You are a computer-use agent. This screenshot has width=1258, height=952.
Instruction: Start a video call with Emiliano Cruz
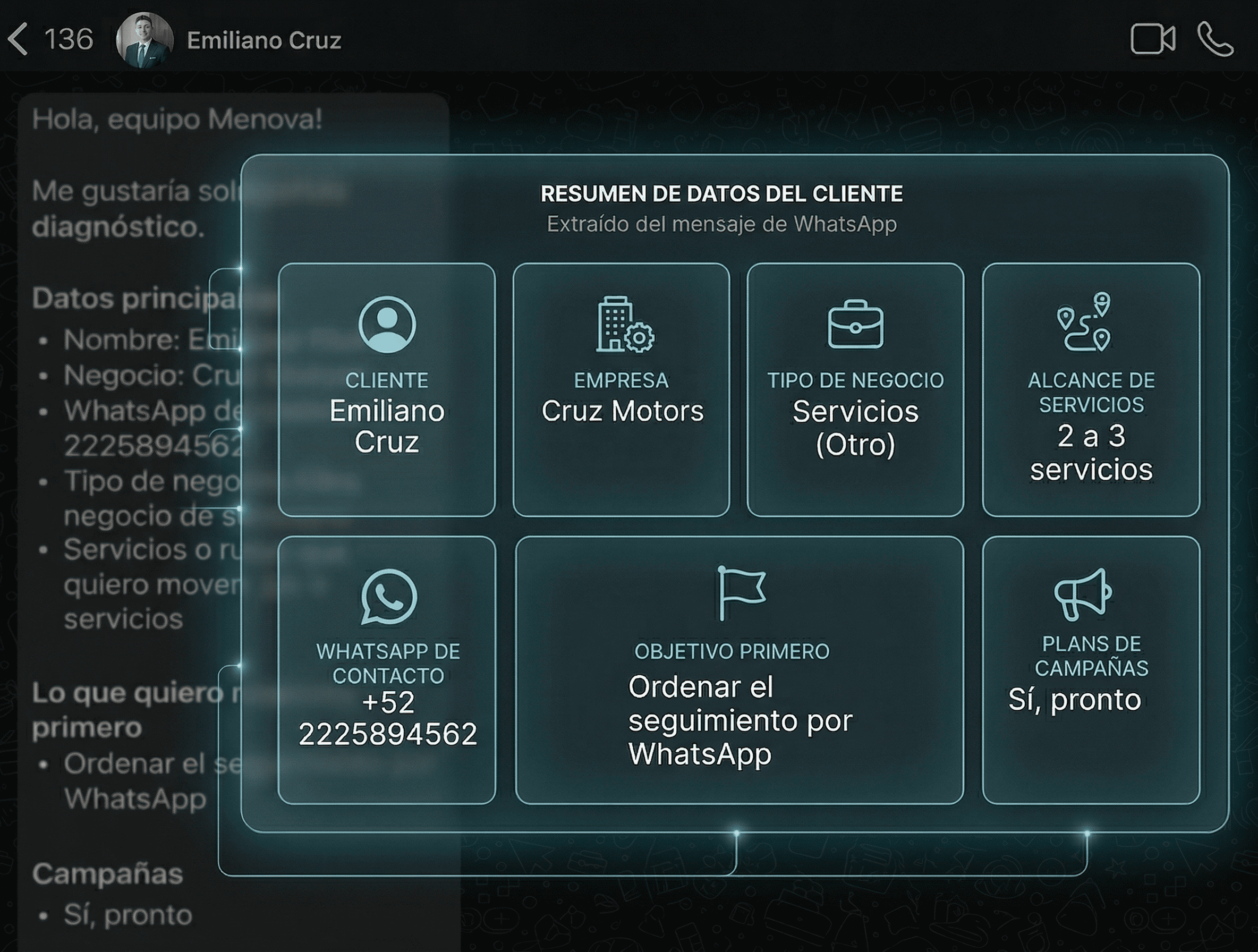[x=1154, y=39]
